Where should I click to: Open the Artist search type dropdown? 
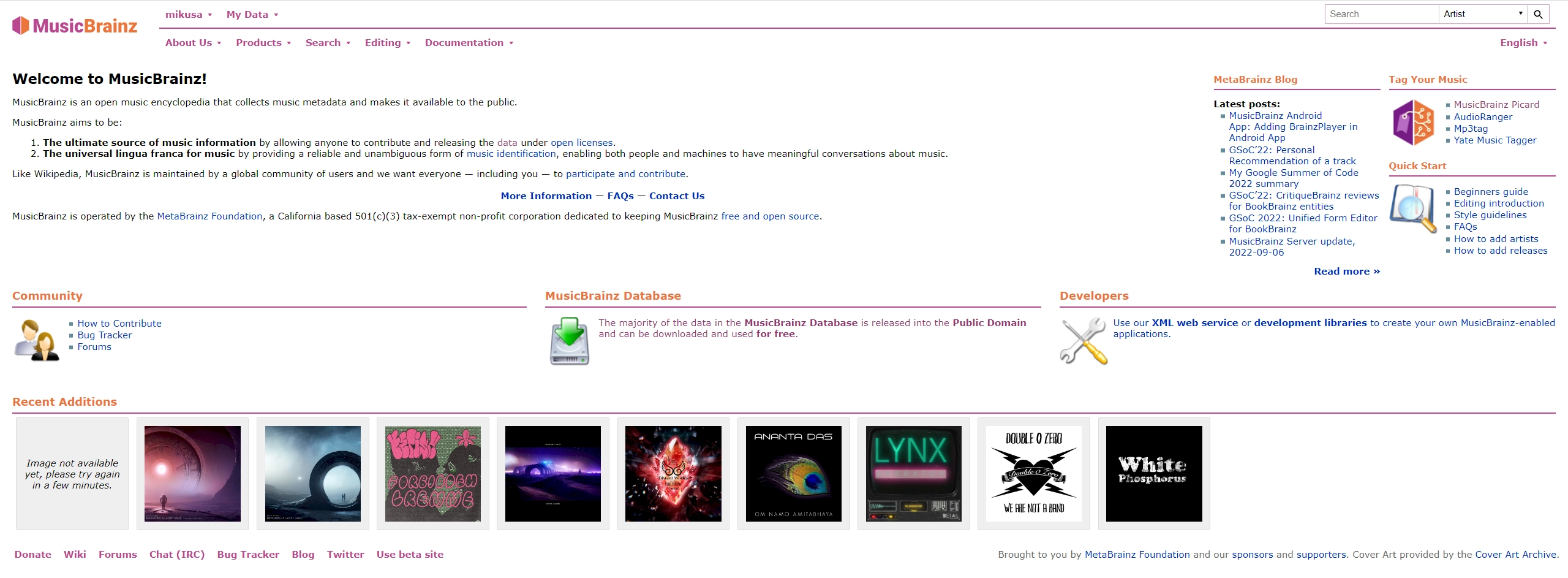click(1483, 14)
